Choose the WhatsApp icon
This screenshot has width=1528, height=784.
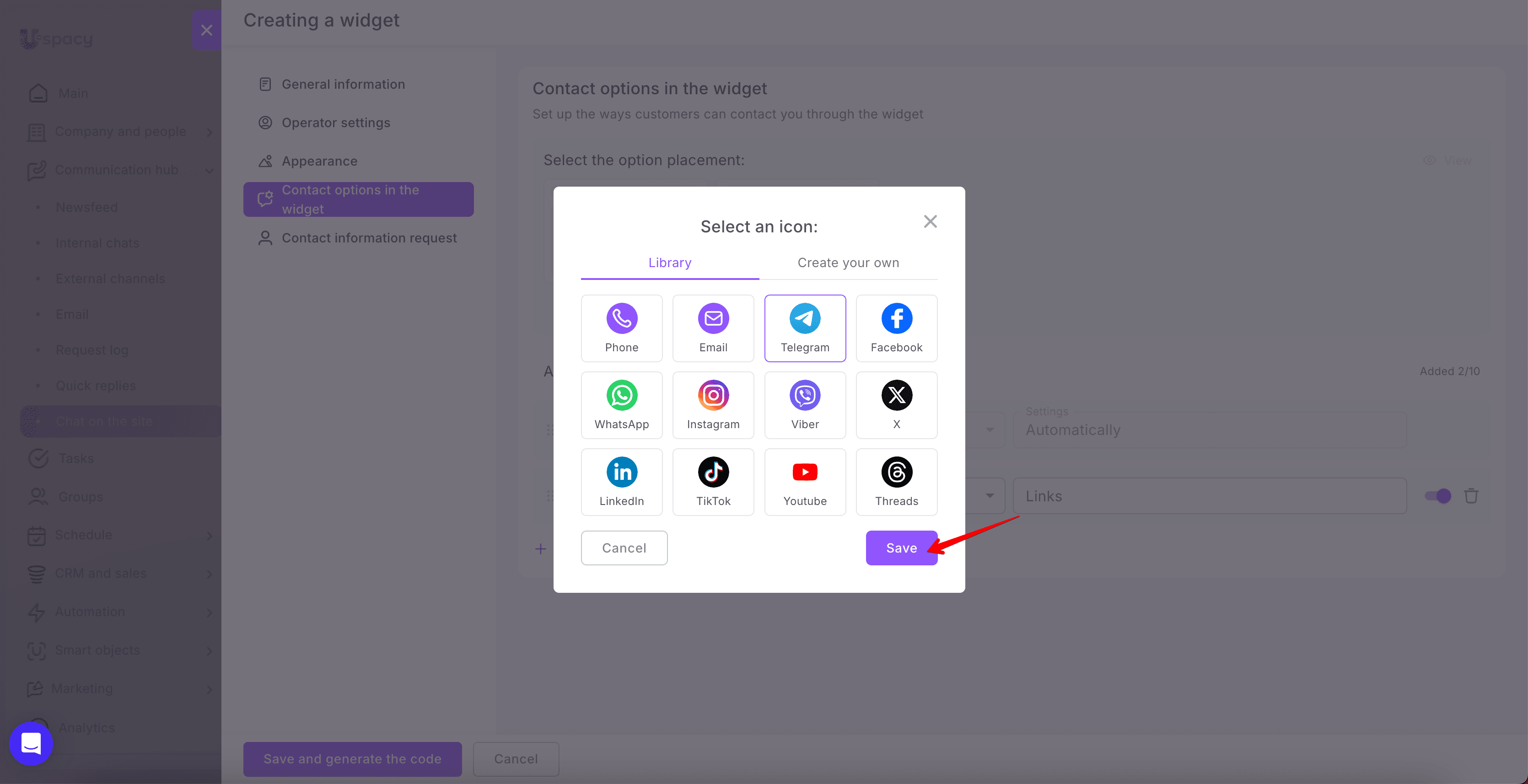(621, 405)
